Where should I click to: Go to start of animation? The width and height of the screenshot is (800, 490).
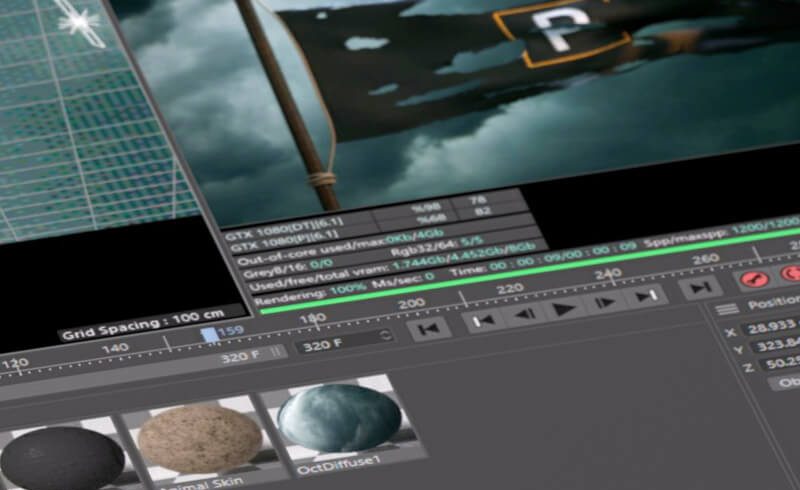point(429,329)
